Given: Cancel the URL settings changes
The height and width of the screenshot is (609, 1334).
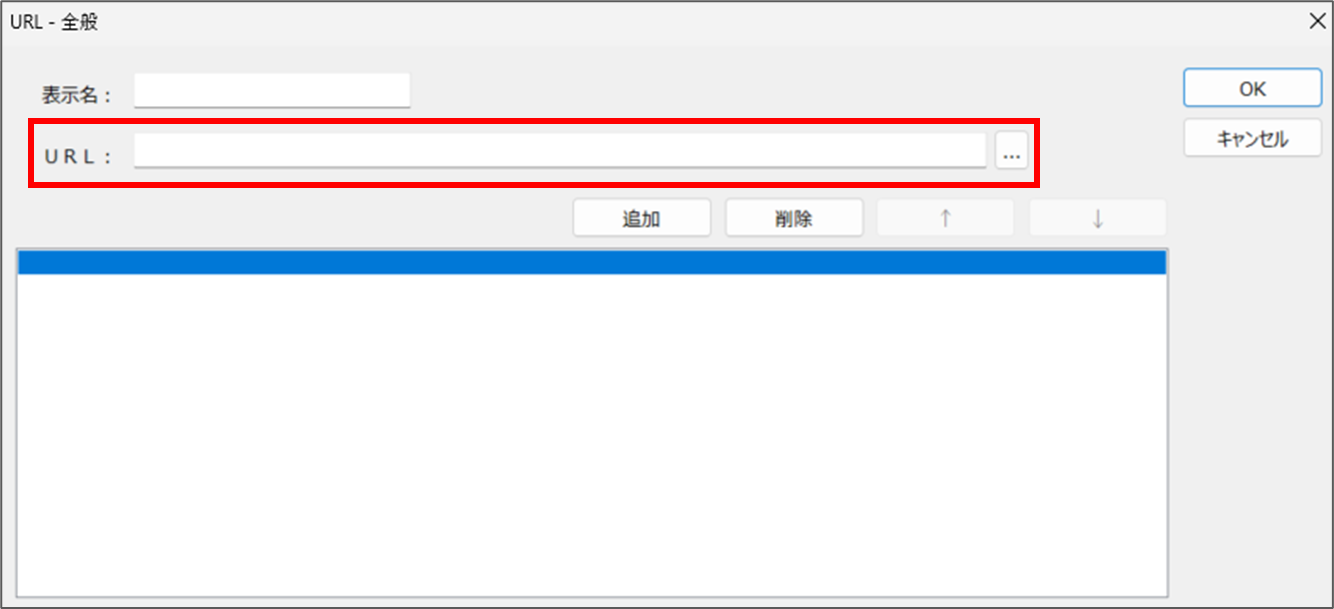Looking at the screenshot, I should coord(1252,139).
